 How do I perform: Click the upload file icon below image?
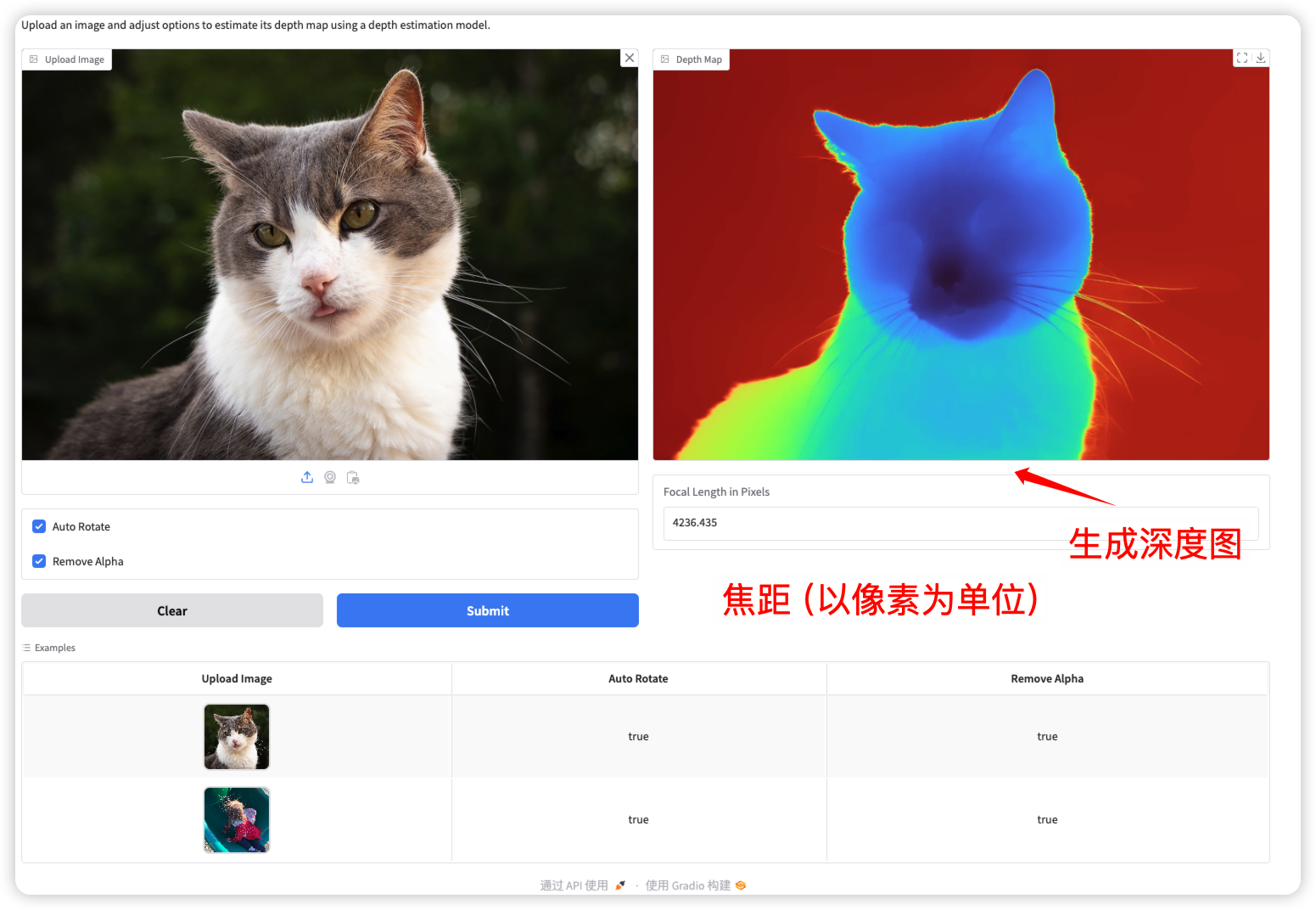click(x=307, y=478)
